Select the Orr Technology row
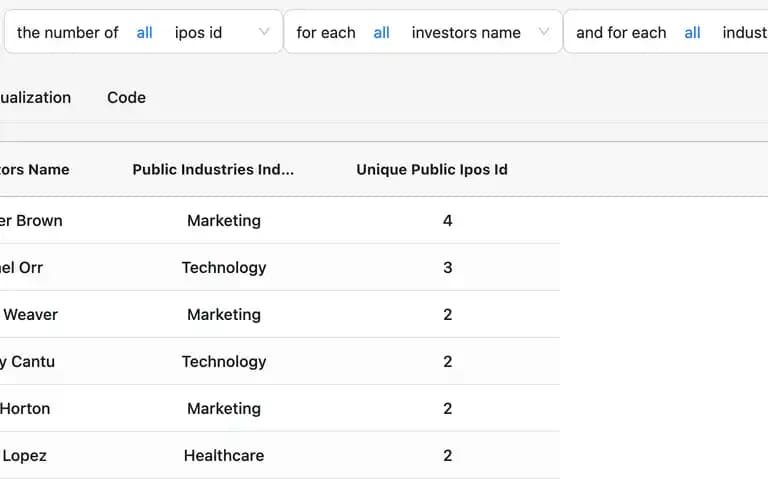This screenshot has width=768, height=480. pos(280,267)
